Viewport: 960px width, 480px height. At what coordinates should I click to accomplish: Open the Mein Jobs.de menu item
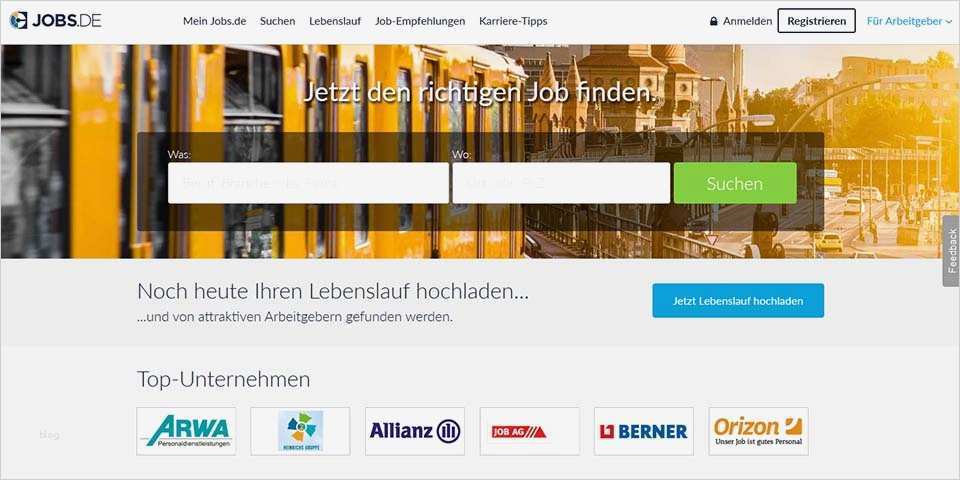point(214,21)
